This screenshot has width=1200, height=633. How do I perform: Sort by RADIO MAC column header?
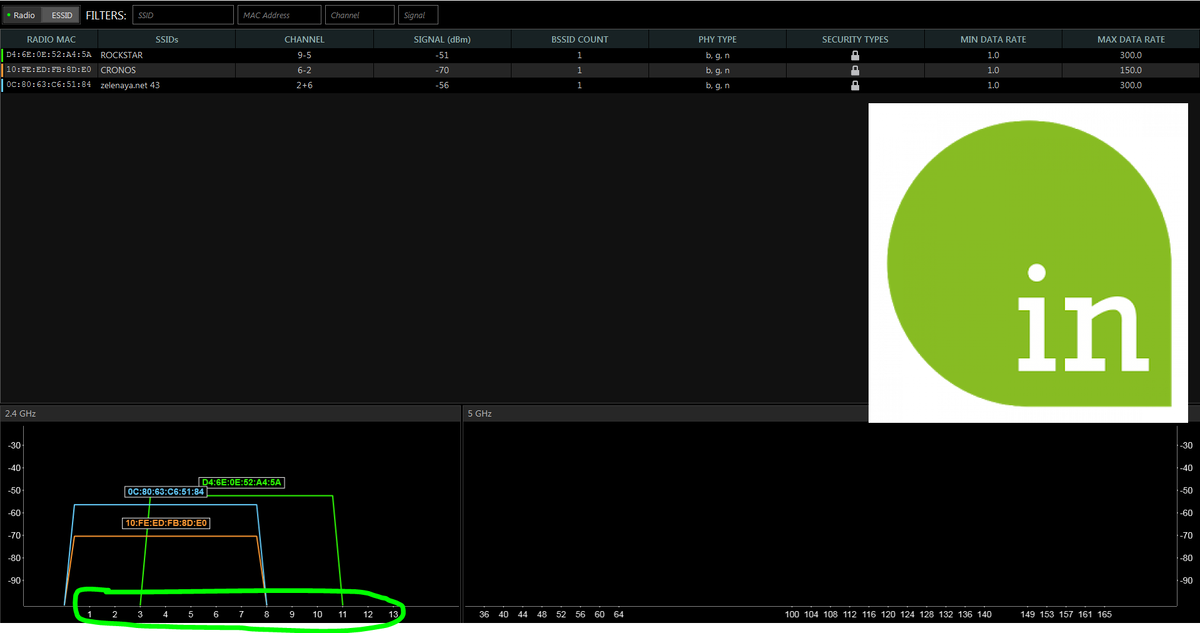pyautogui.click(x=48, y=39)
